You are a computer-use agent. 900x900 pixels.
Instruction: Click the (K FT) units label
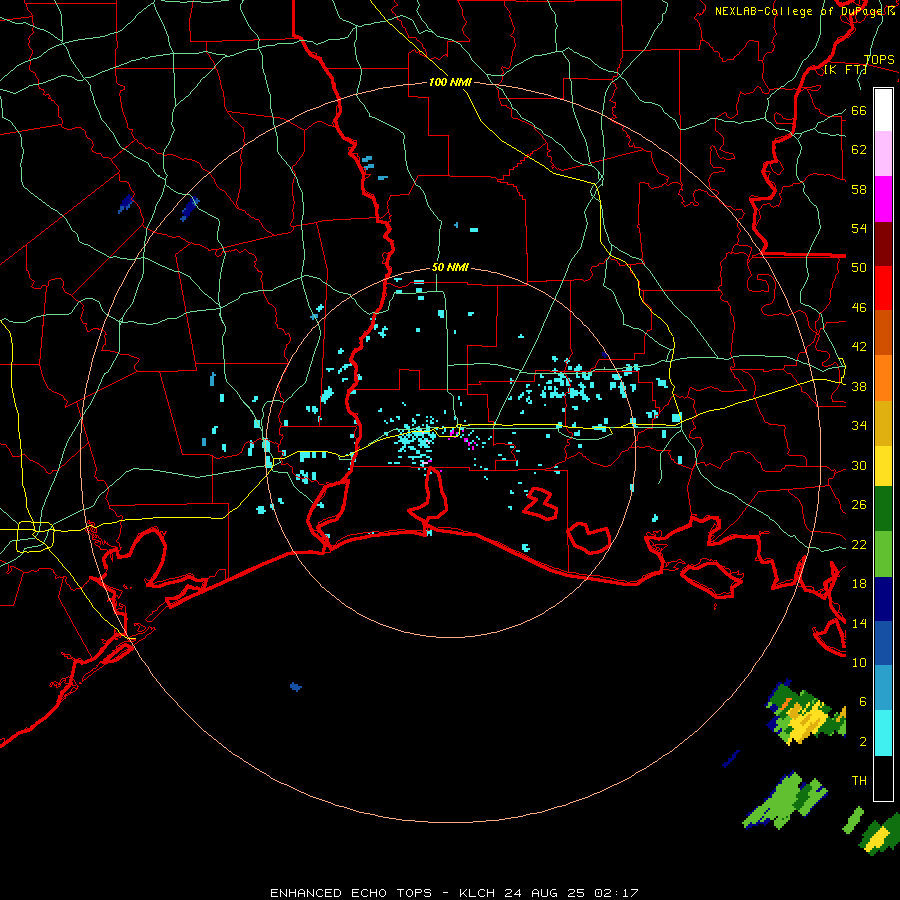click(845, 69)
